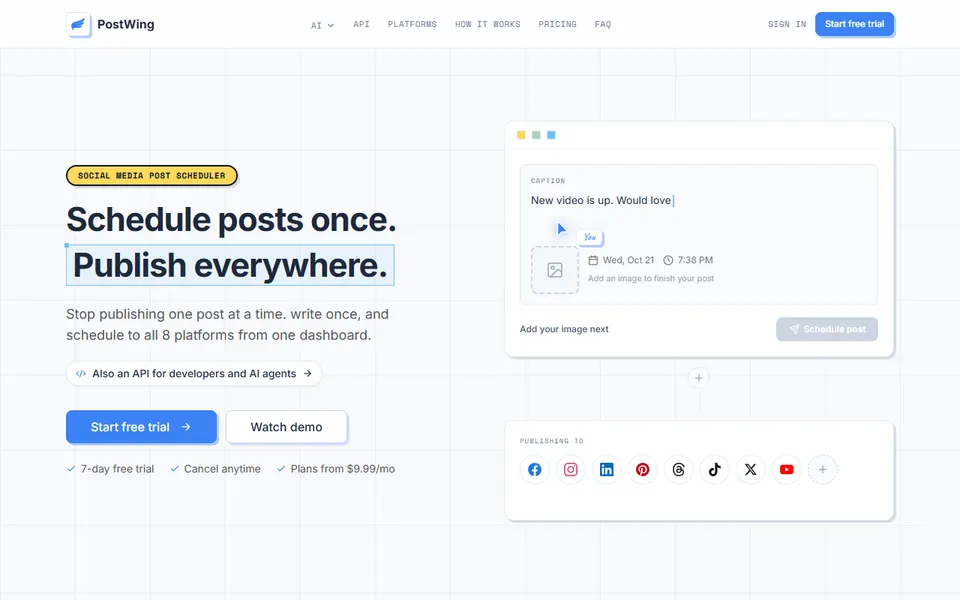Open API for developers and AI agents link
Viewport: 960px width, 600px height.
(x=194, y=373)
